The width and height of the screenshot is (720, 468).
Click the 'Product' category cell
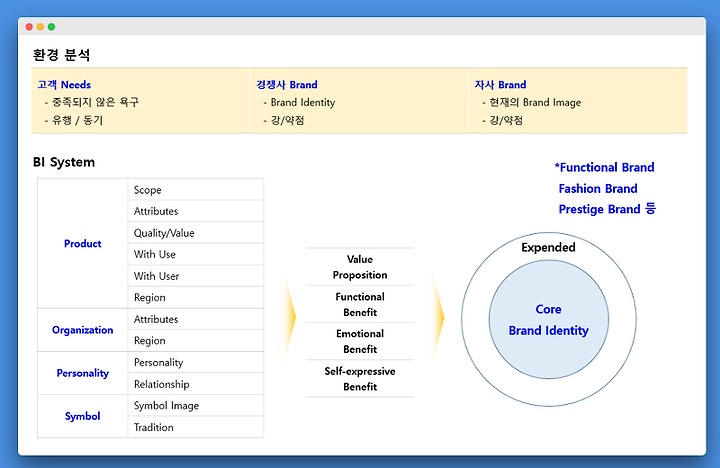pos(83,243)
